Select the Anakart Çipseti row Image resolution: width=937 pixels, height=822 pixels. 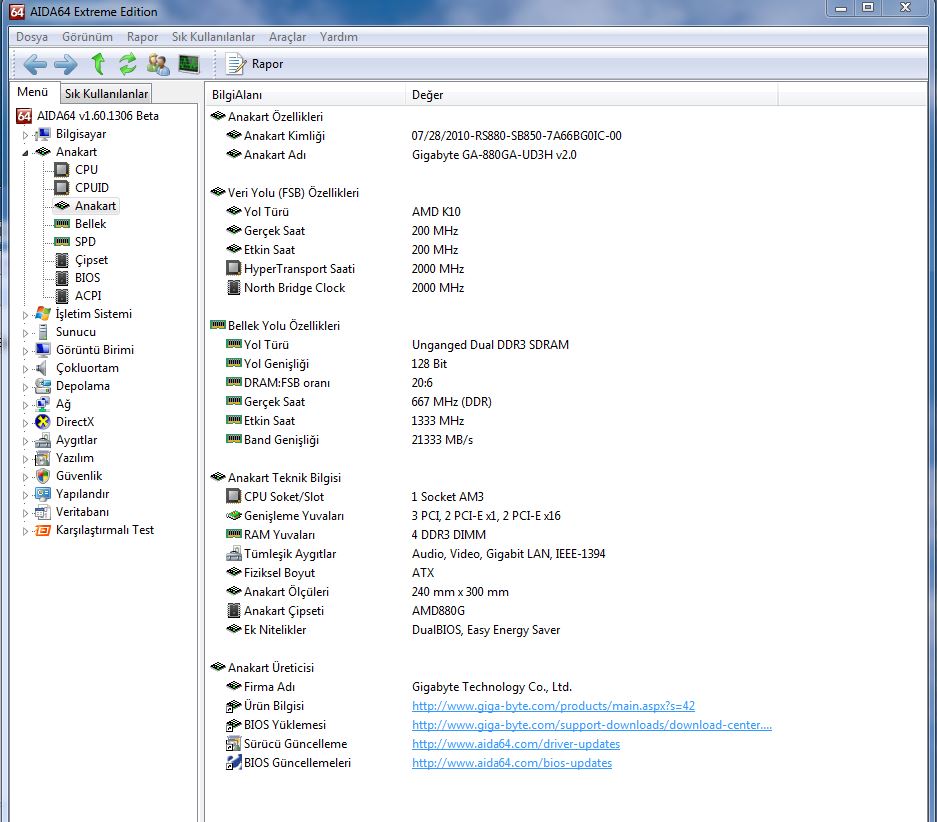click(x=345, y=611)
